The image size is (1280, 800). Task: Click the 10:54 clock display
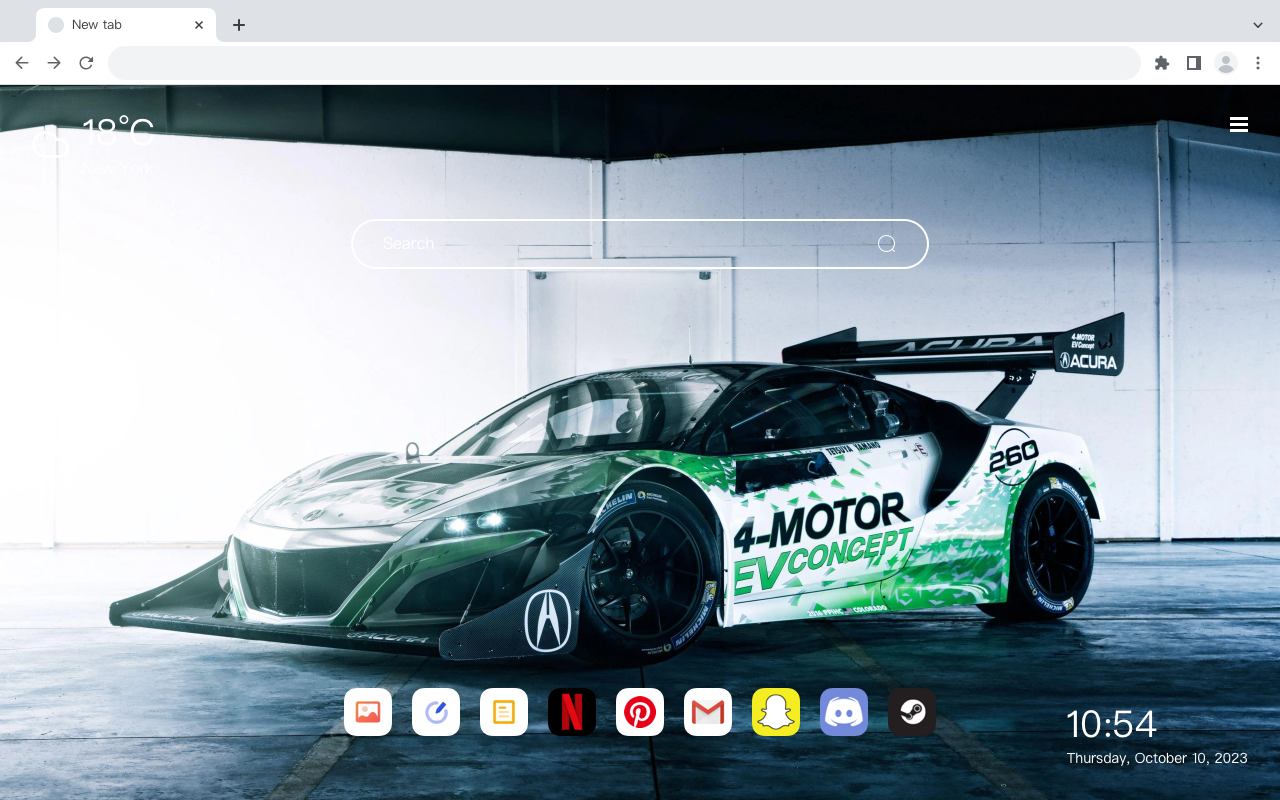click(1111, 724)
